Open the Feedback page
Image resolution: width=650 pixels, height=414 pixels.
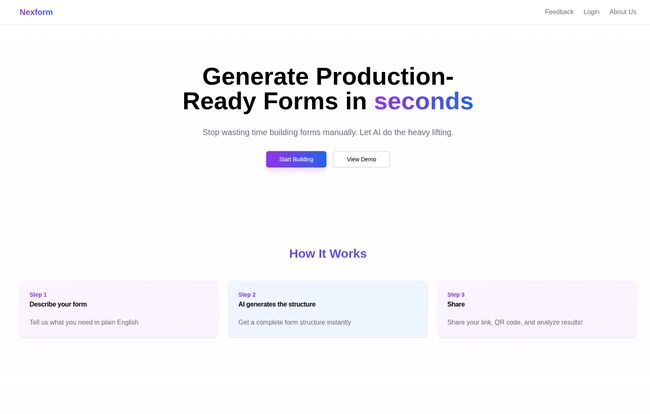pos(559,12)
